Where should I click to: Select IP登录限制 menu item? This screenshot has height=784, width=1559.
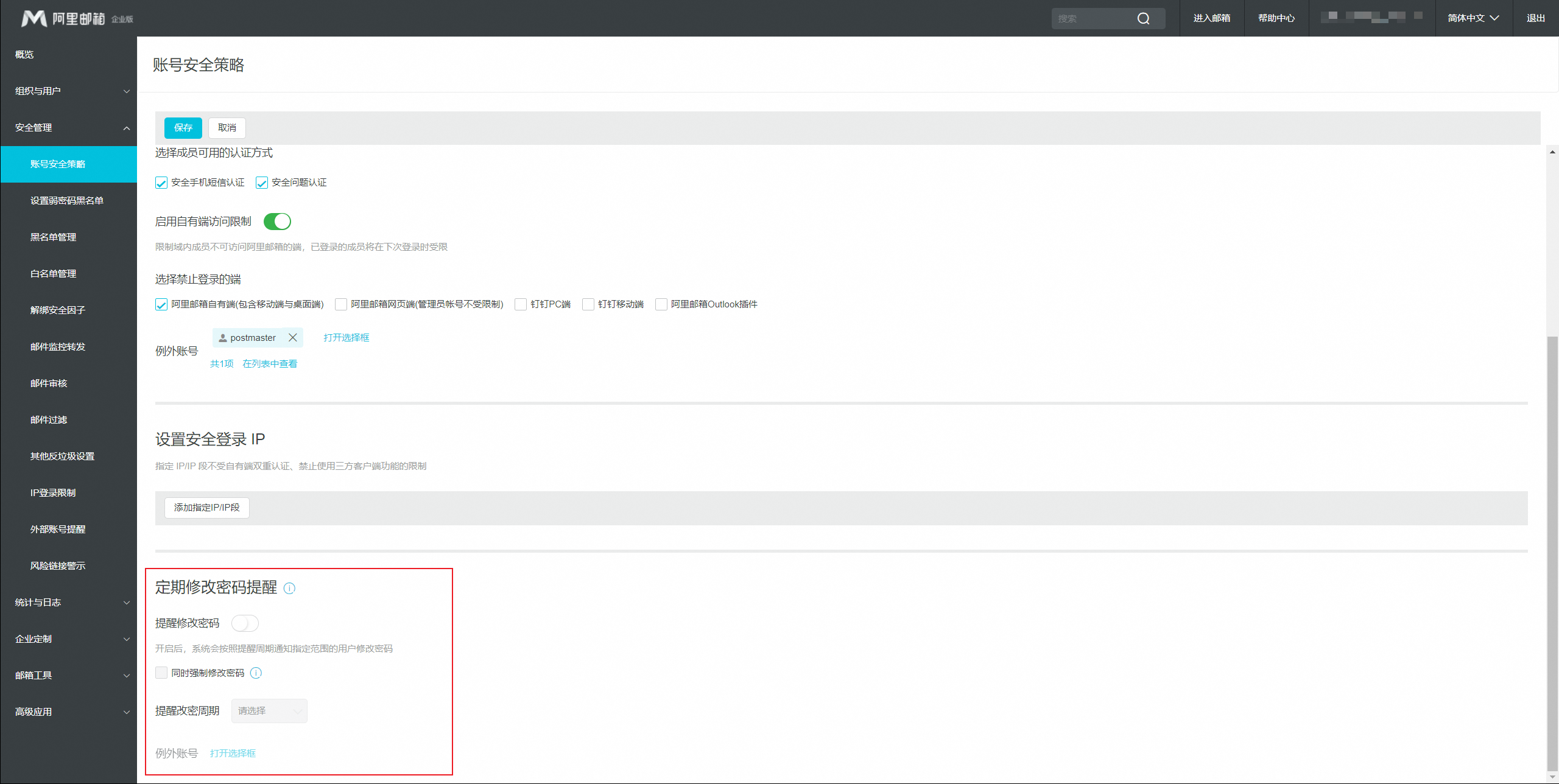point(54,493)
